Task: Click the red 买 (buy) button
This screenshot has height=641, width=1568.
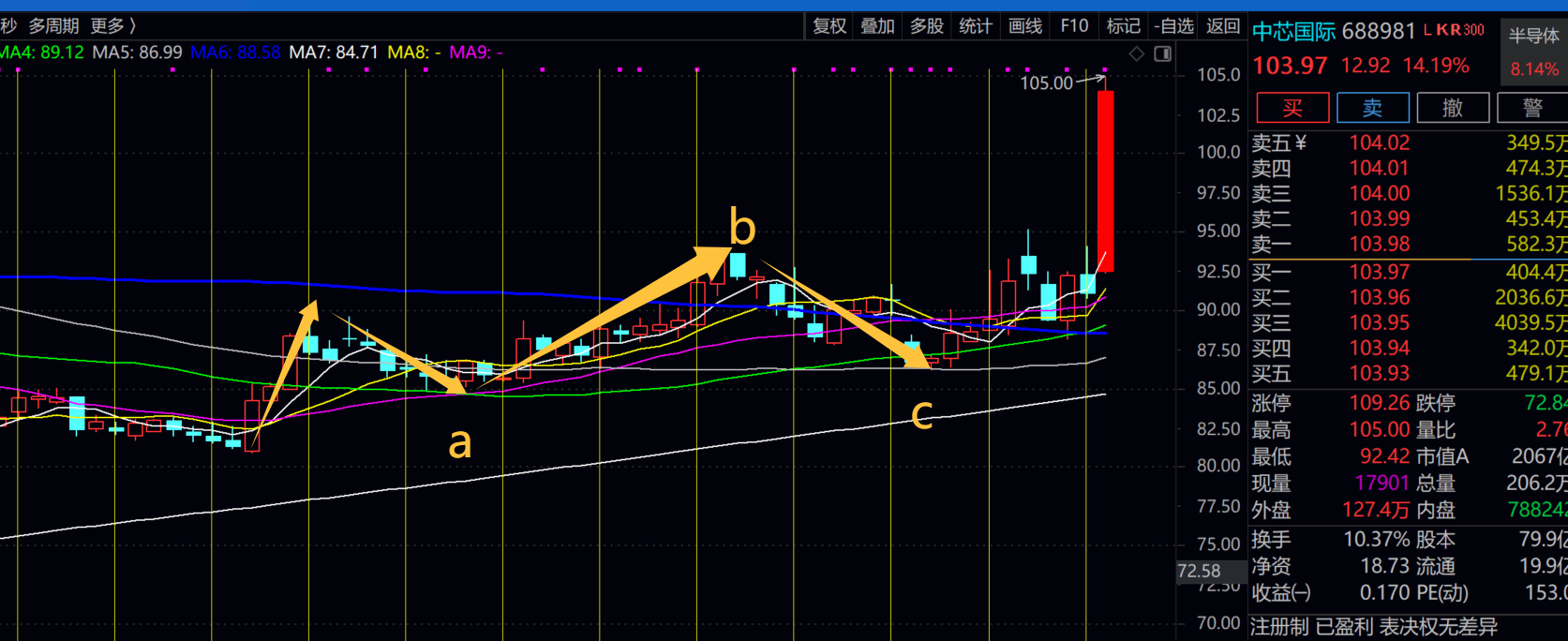Action: point(1292,108)
